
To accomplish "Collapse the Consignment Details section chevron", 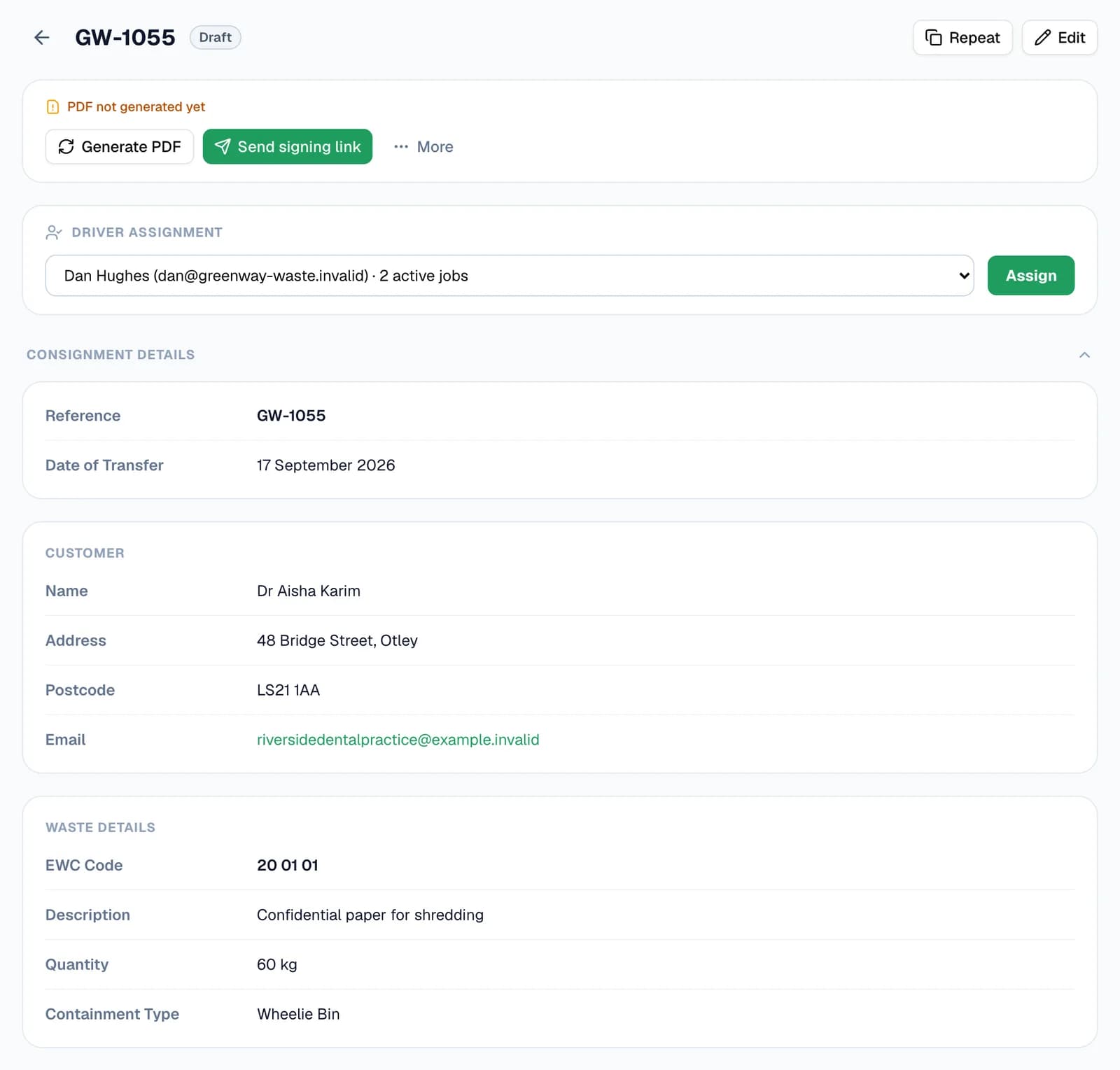I will point(1084,355).
